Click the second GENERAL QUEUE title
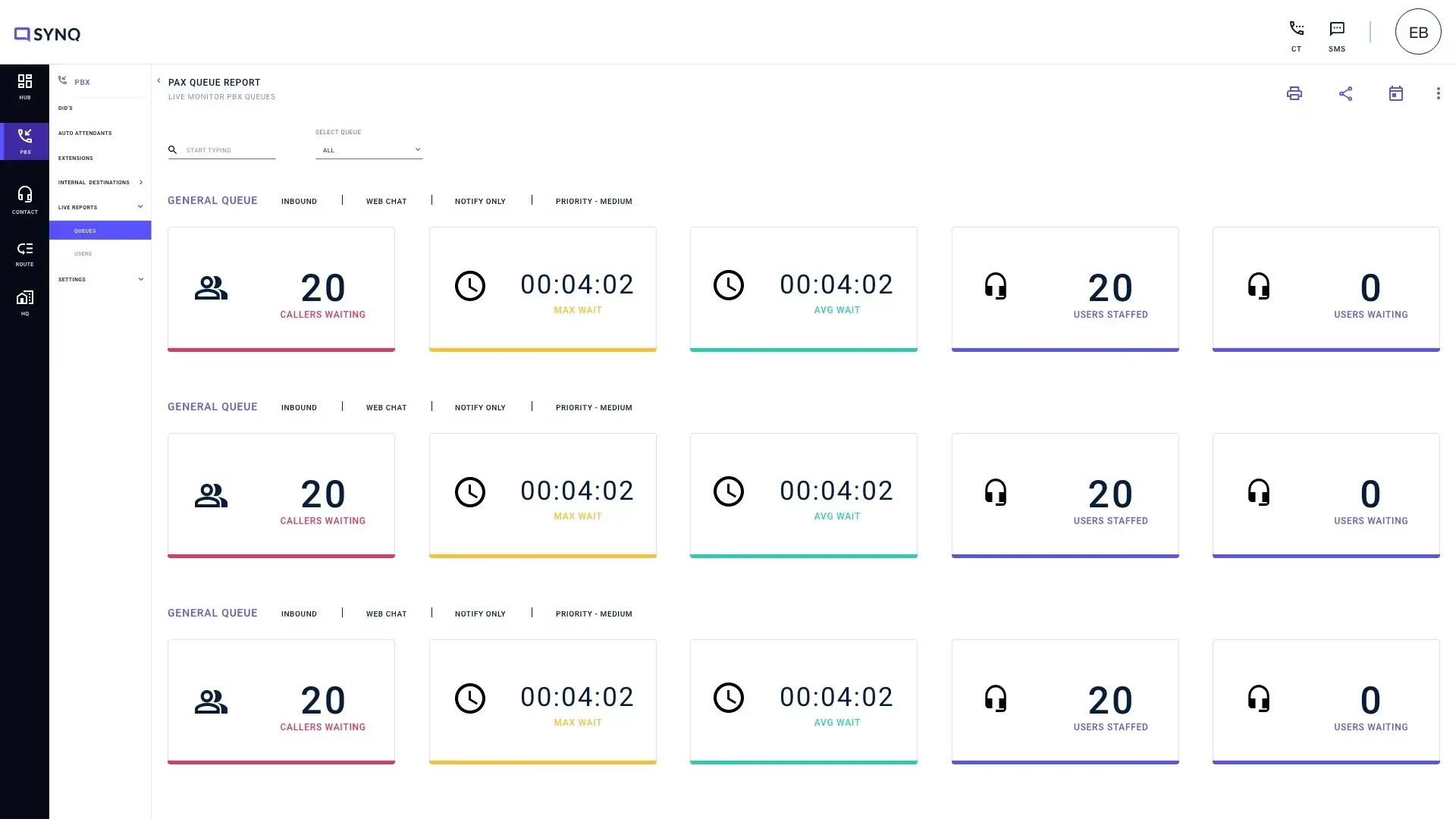Viewport: 1456px width, 819px height. pos(212,406)
